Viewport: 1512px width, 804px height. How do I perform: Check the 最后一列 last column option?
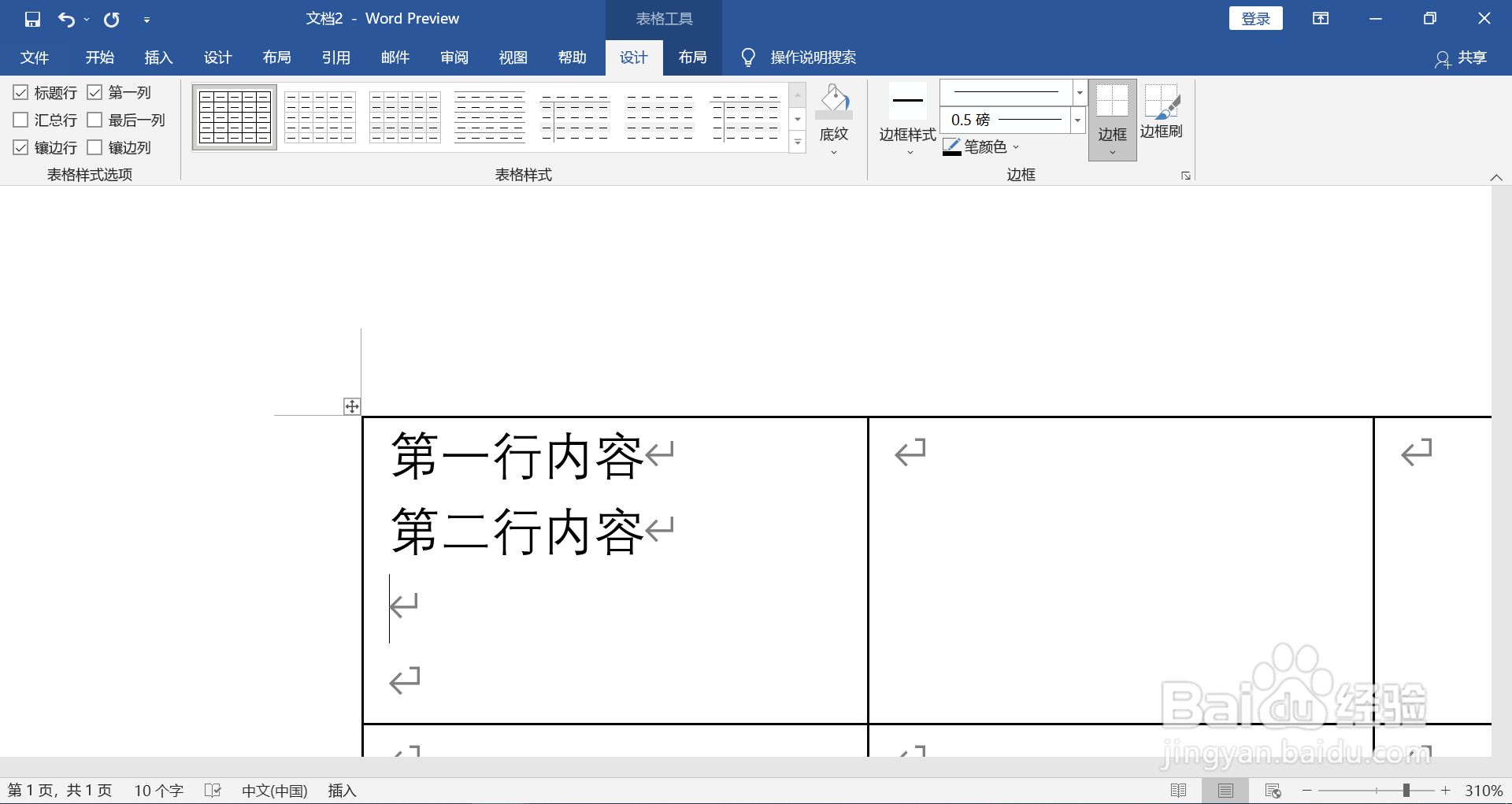(x=95, y=120)
